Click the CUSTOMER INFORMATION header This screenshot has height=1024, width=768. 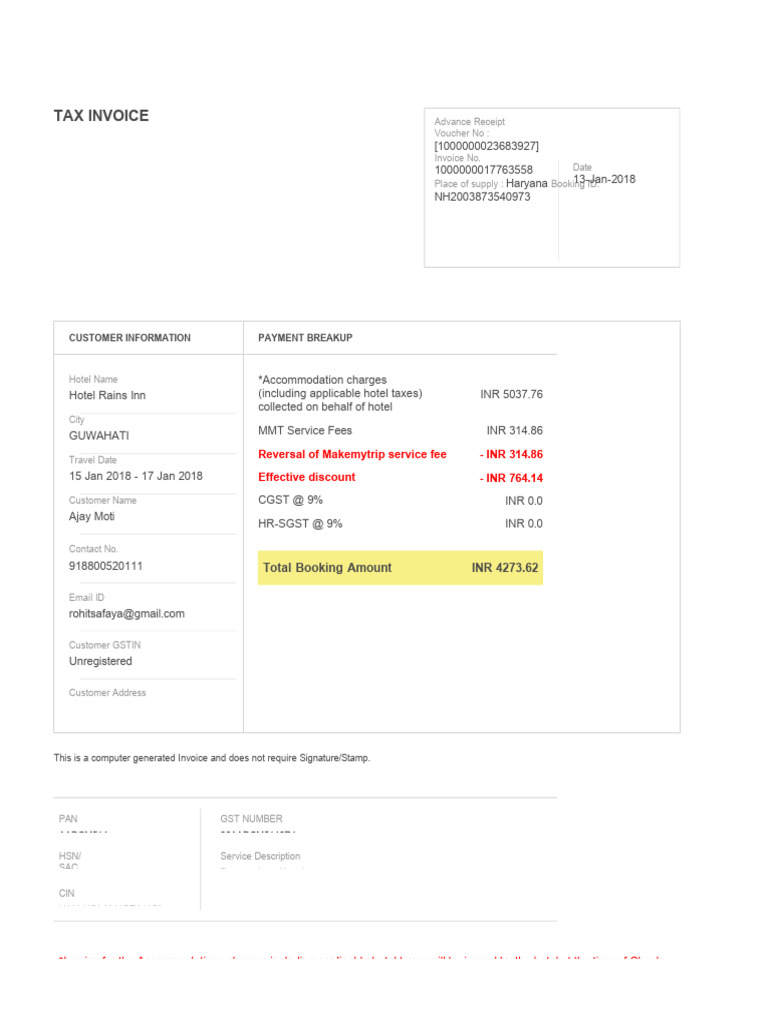[129, 338]
